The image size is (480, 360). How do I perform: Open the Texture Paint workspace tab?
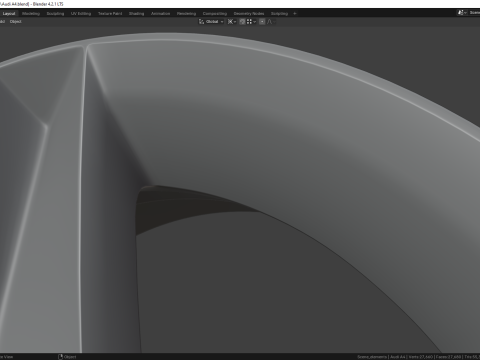[110, 14]
